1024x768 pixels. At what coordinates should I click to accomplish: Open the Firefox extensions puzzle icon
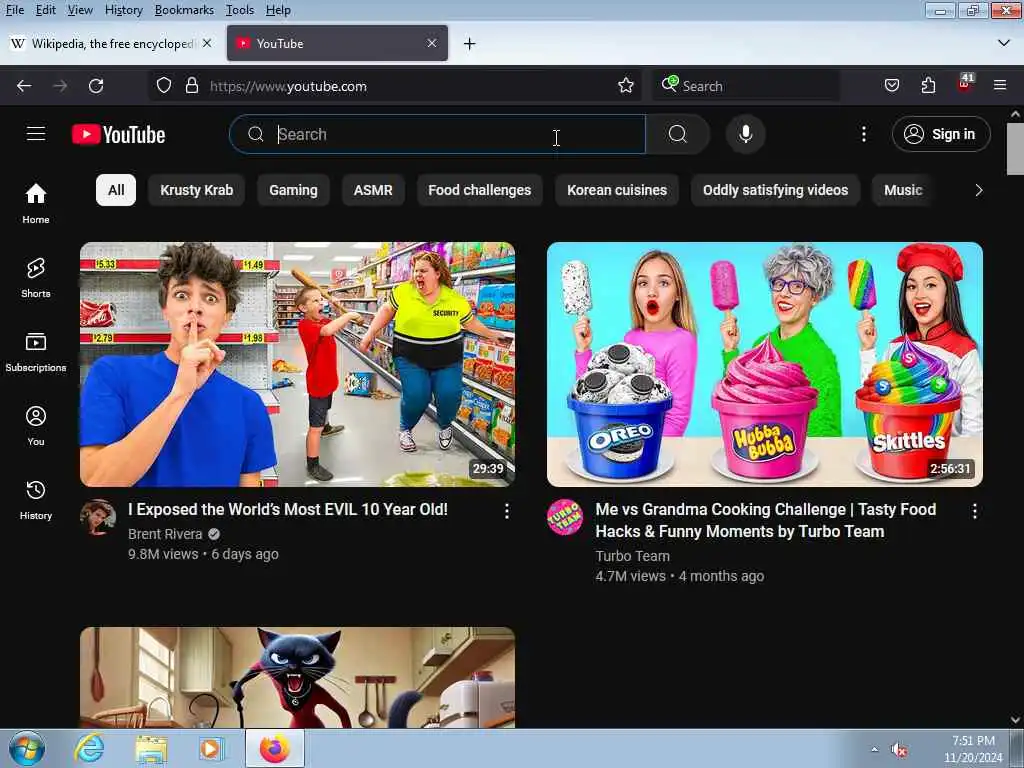928,86
